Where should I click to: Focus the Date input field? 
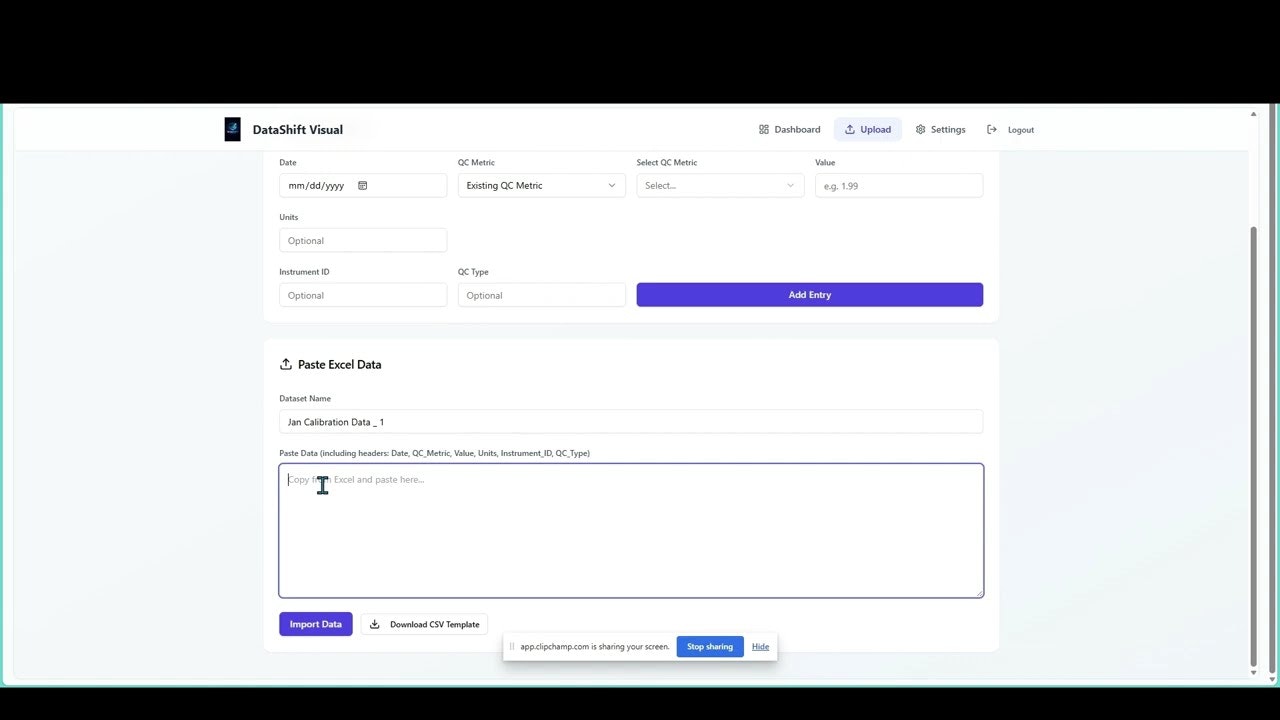(x=363, y=185)
